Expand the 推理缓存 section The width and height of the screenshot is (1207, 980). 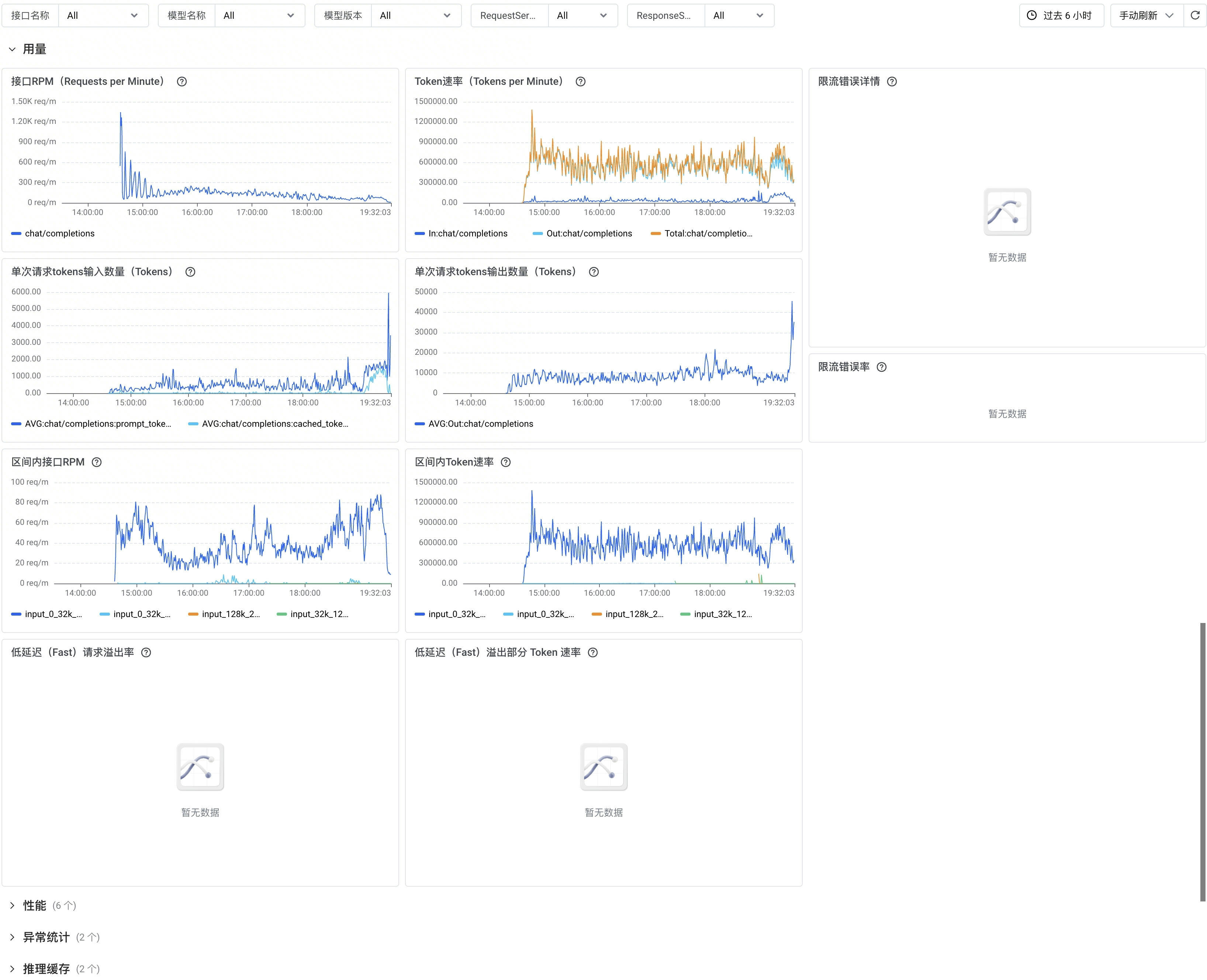click(x=12, y=969)
